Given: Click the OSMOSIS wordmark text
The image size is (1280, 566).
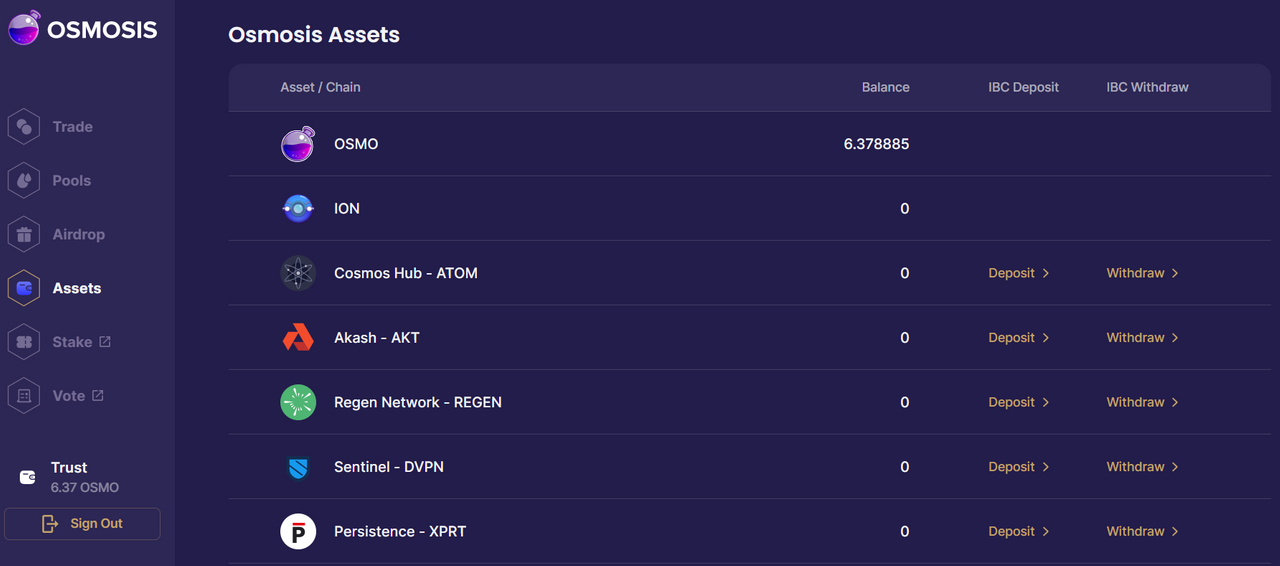Looking at the screenshot, I should click(103, 29).
